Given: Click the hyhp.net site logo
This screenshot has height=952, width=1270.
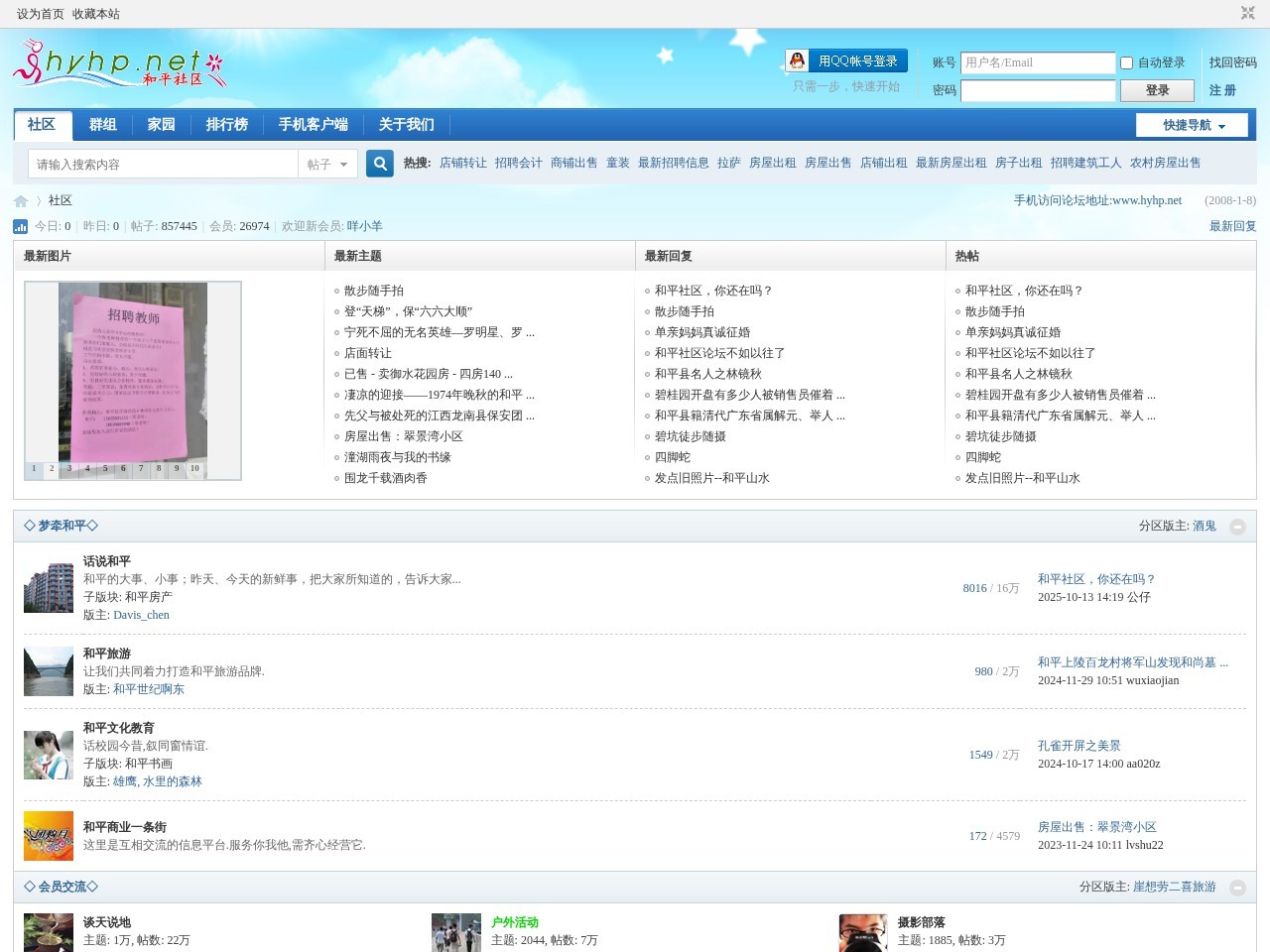Looking at the screenshot, I should pos(119,65).
